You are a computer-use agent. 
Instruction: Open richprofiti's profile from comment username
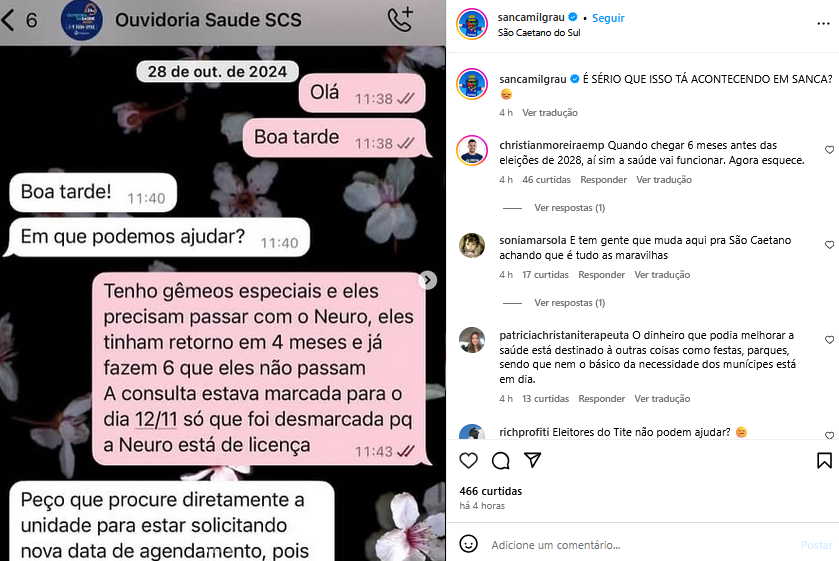click(x=524, y=432)
